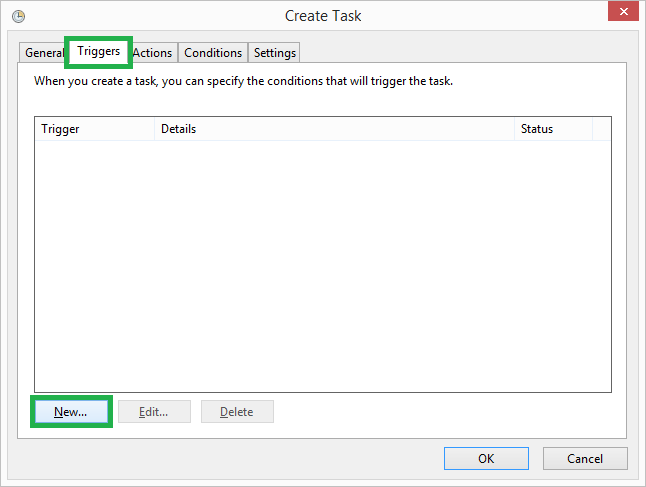Dismiss the dialog with the Cancel button

[585, 459]
